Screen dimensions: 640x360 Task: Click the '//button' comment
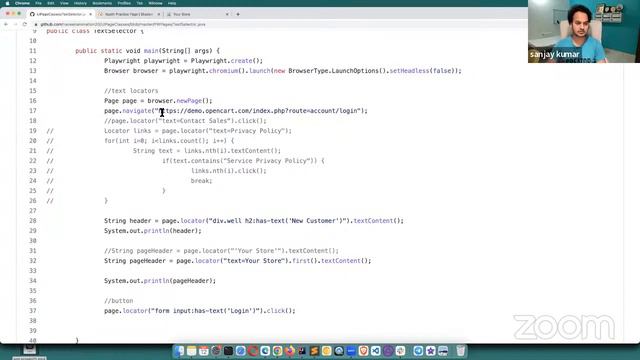click(x=118, y=301)
